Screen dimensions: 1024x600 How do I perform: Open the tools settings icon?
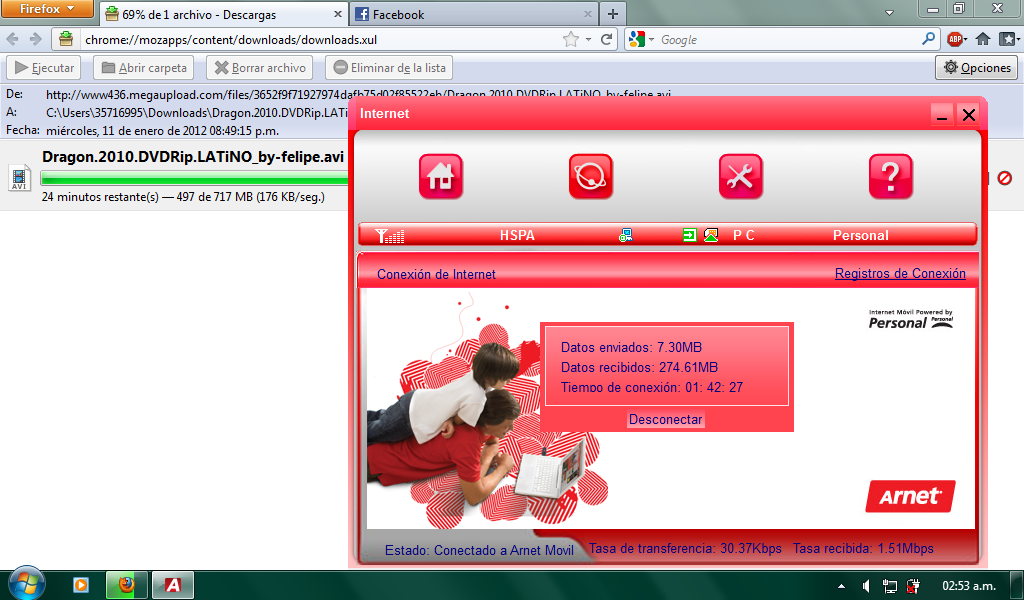click(741, 176)
